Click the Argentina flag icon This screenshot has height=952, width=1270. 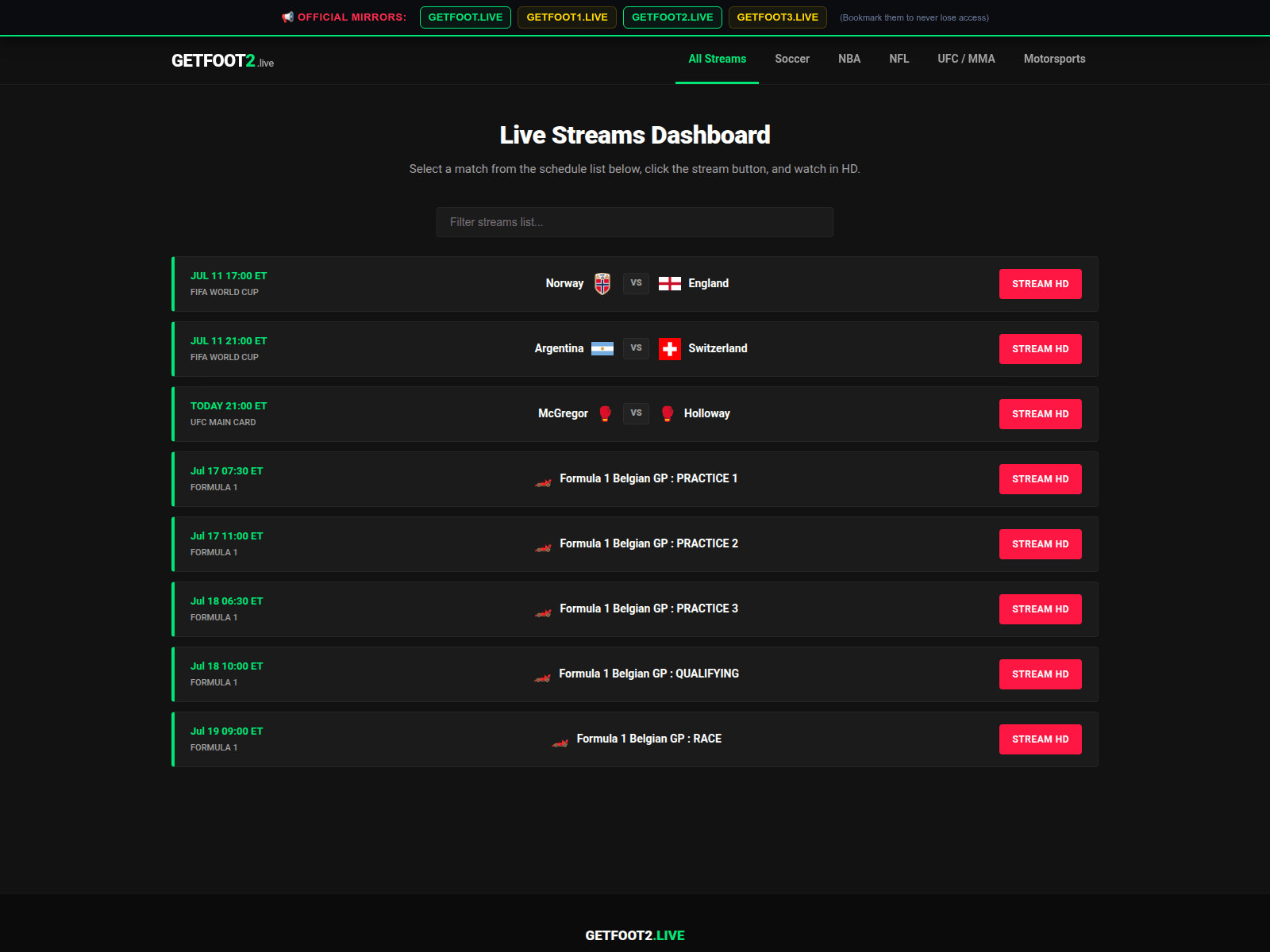[602, 349]
